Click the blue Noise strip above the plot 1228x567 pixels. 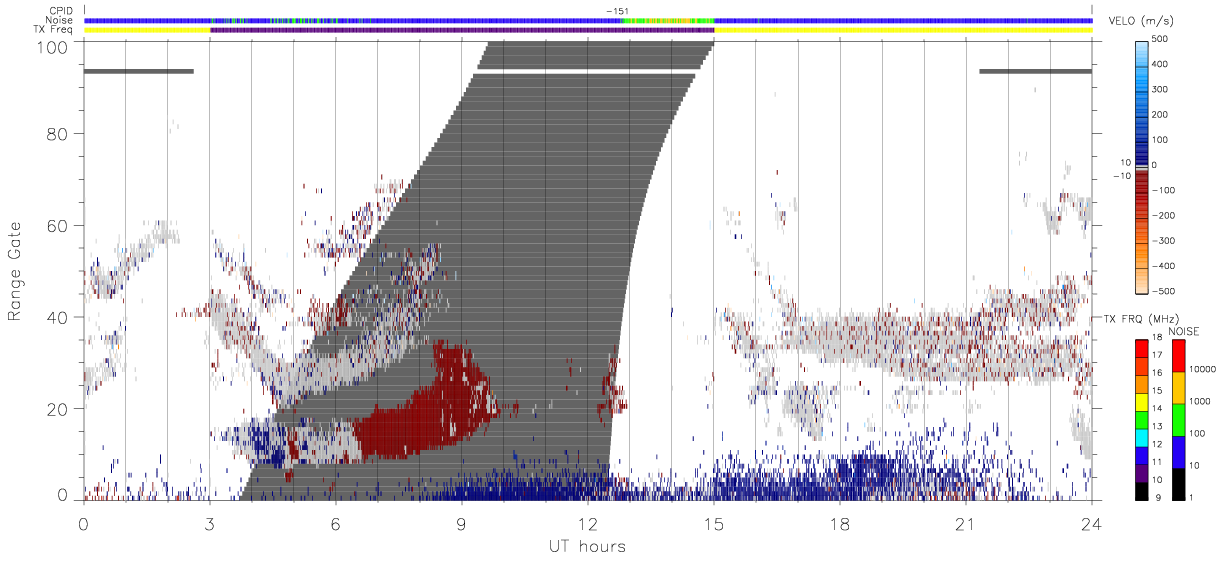[x=588, y=20]
